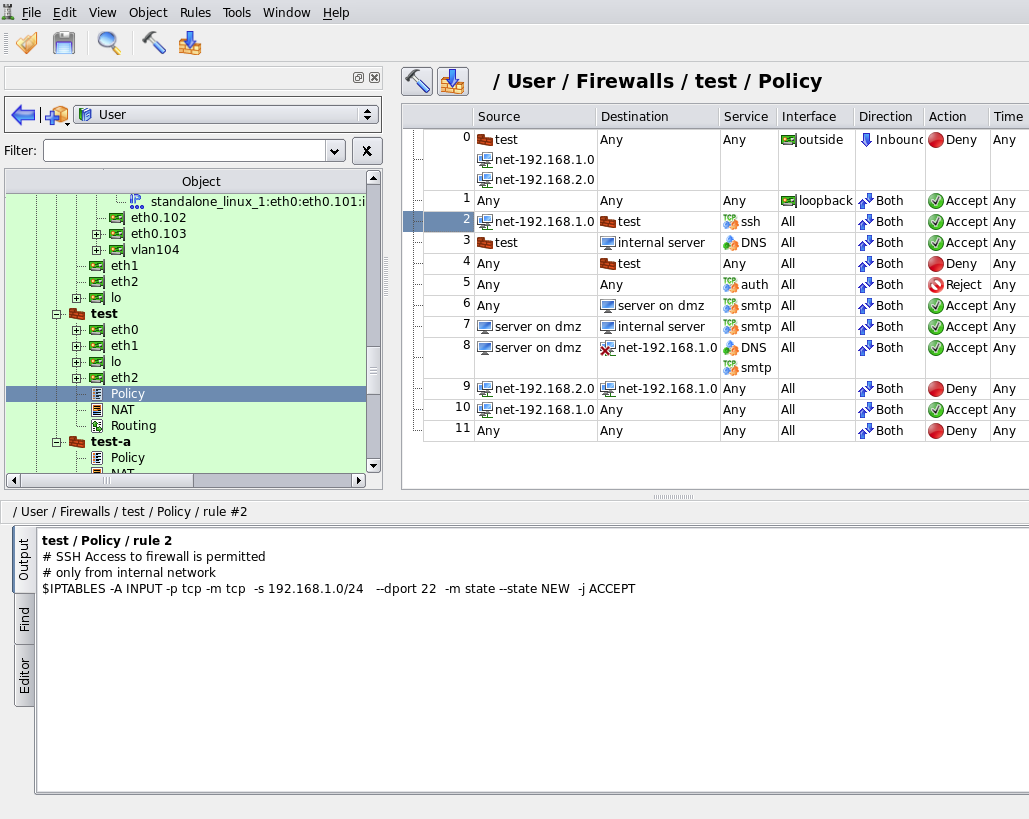Collapse the test firewall tree node

click(x=56, y=314)
